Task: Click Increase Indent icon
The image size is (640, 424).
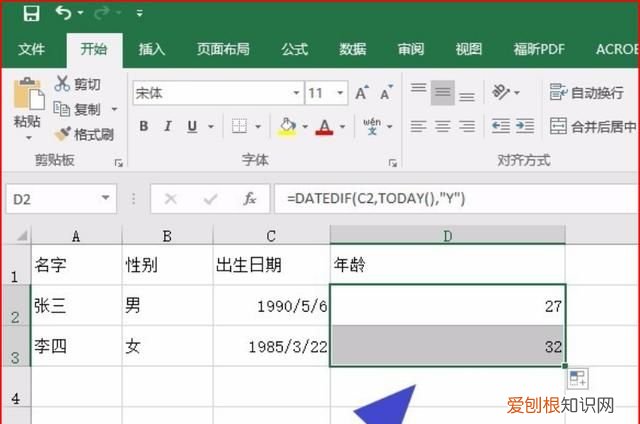Action: (x=525, y=126)
